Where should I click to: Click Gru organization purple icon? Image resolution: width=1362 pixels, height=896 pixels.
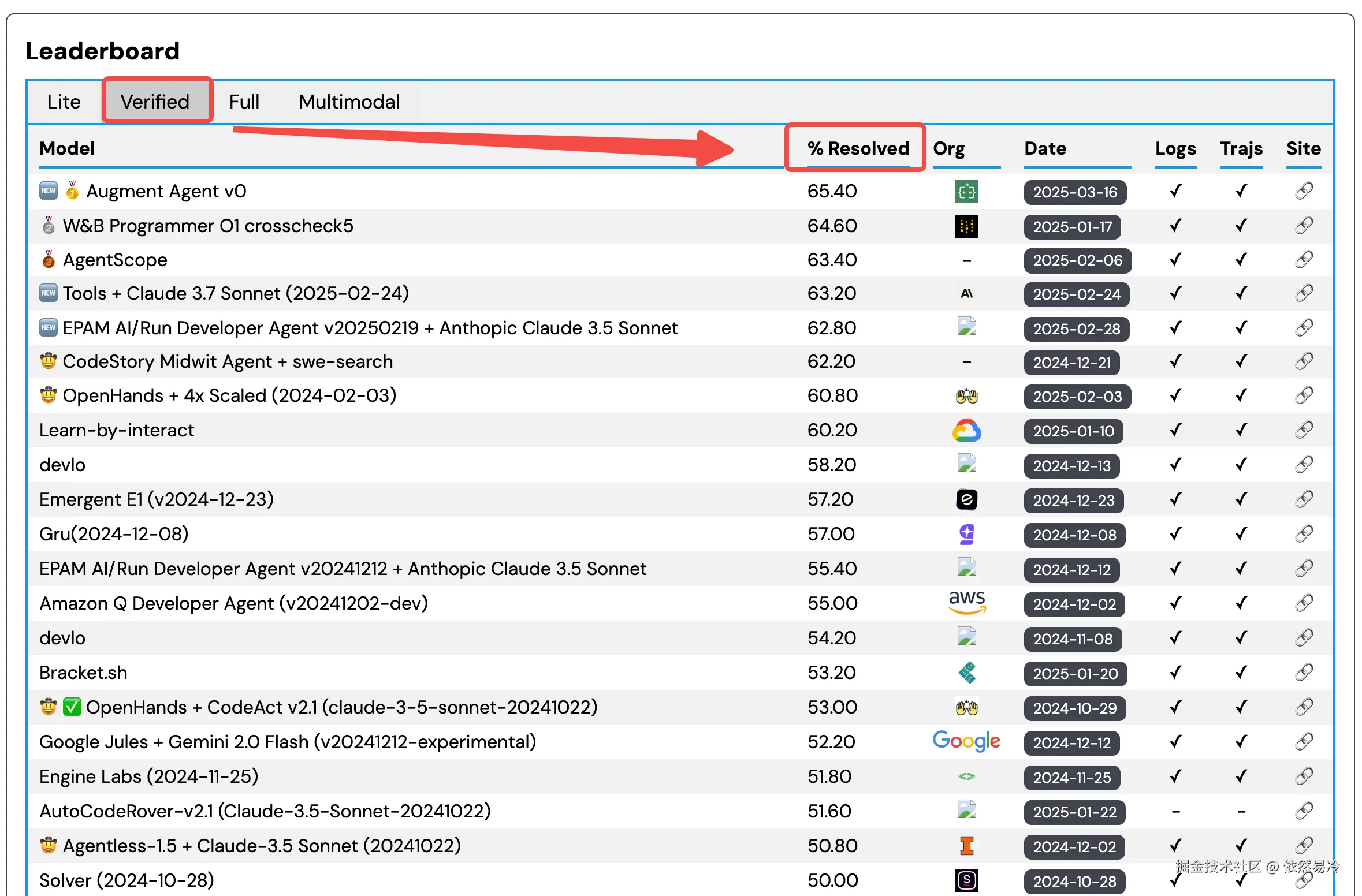coord(966,534)
